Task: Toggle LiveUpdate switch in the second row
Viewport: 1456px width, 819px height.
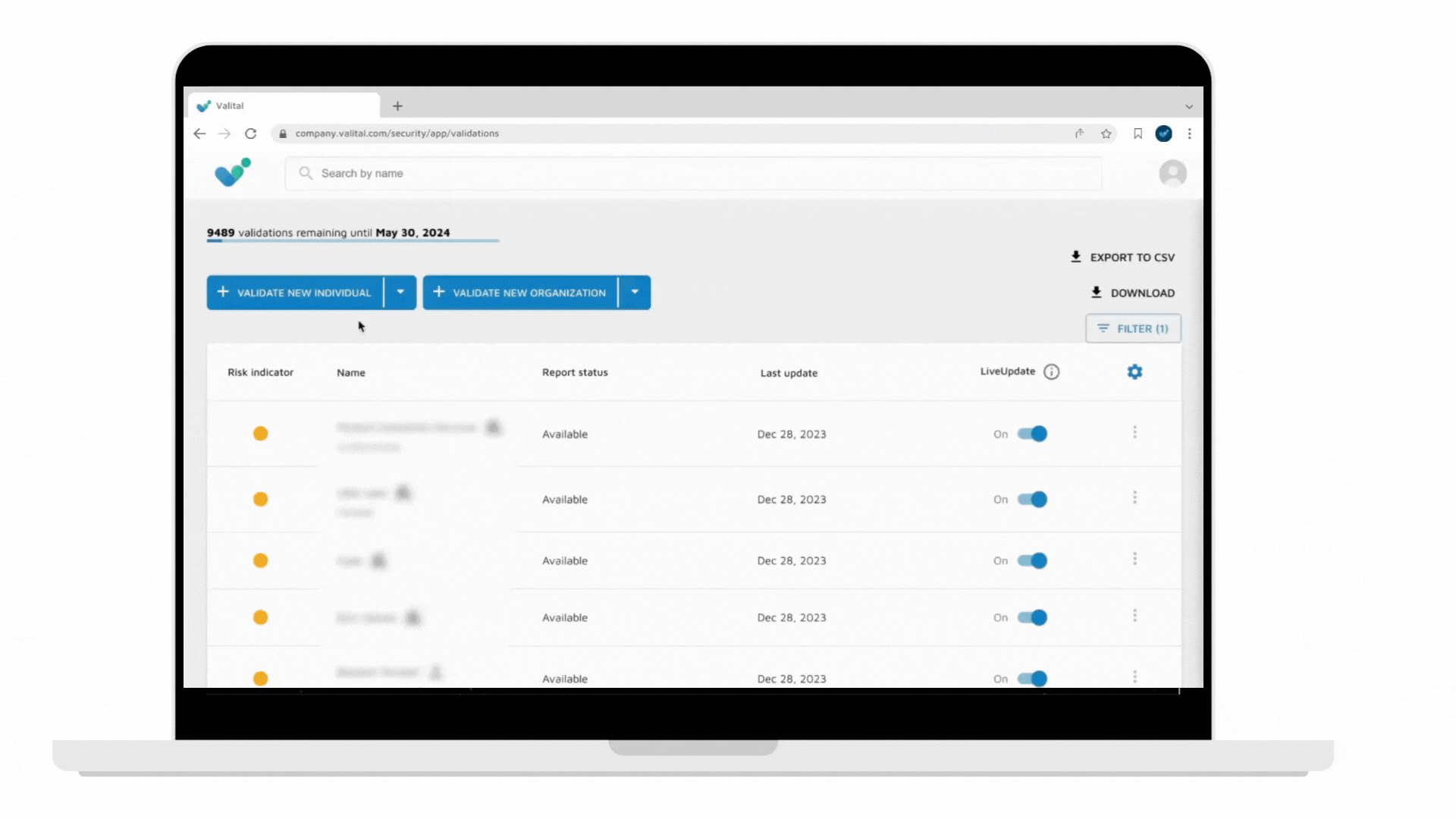Action: click(1032, 499)
